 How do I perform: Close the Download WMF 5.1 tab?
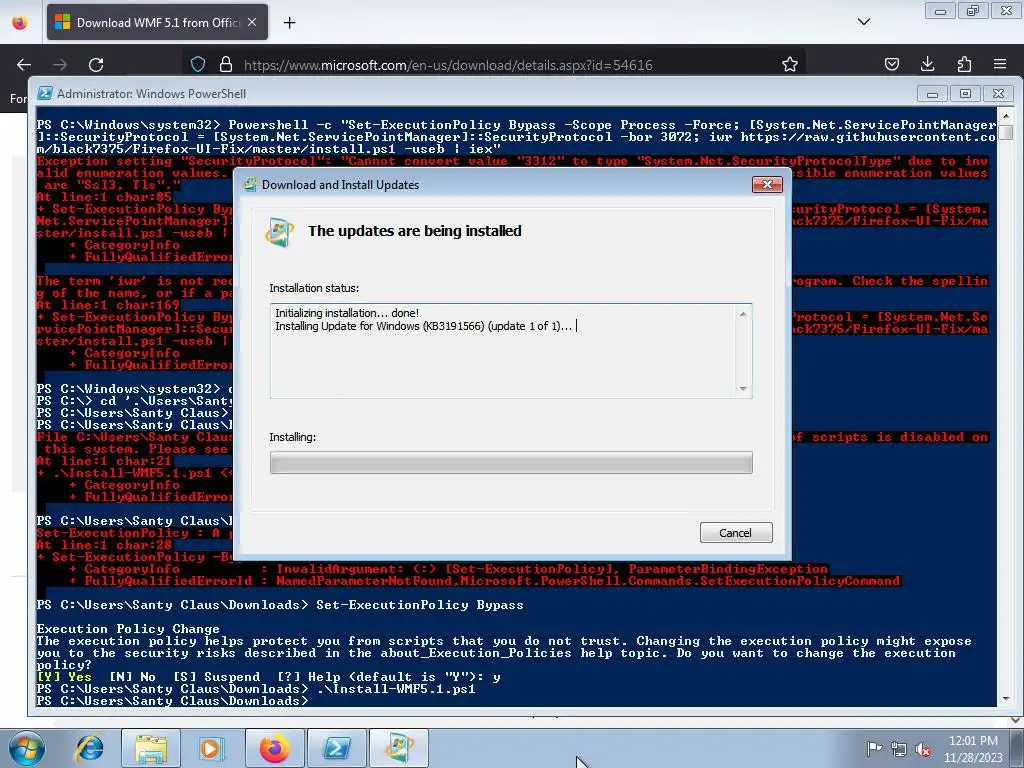click(x=252, y=22)
